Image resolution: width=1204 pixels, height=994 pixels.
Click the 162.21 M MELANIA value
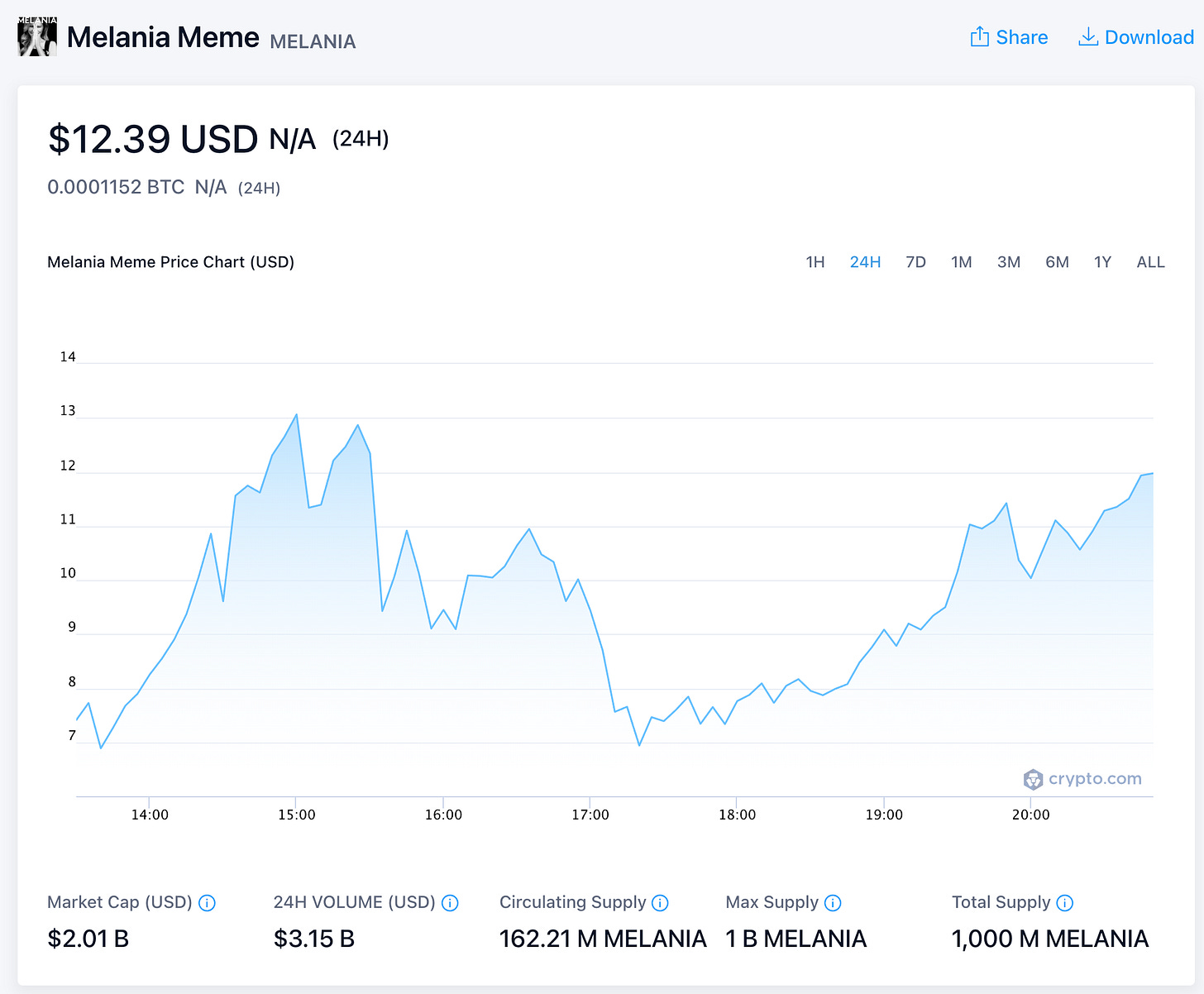coord(603,939)
